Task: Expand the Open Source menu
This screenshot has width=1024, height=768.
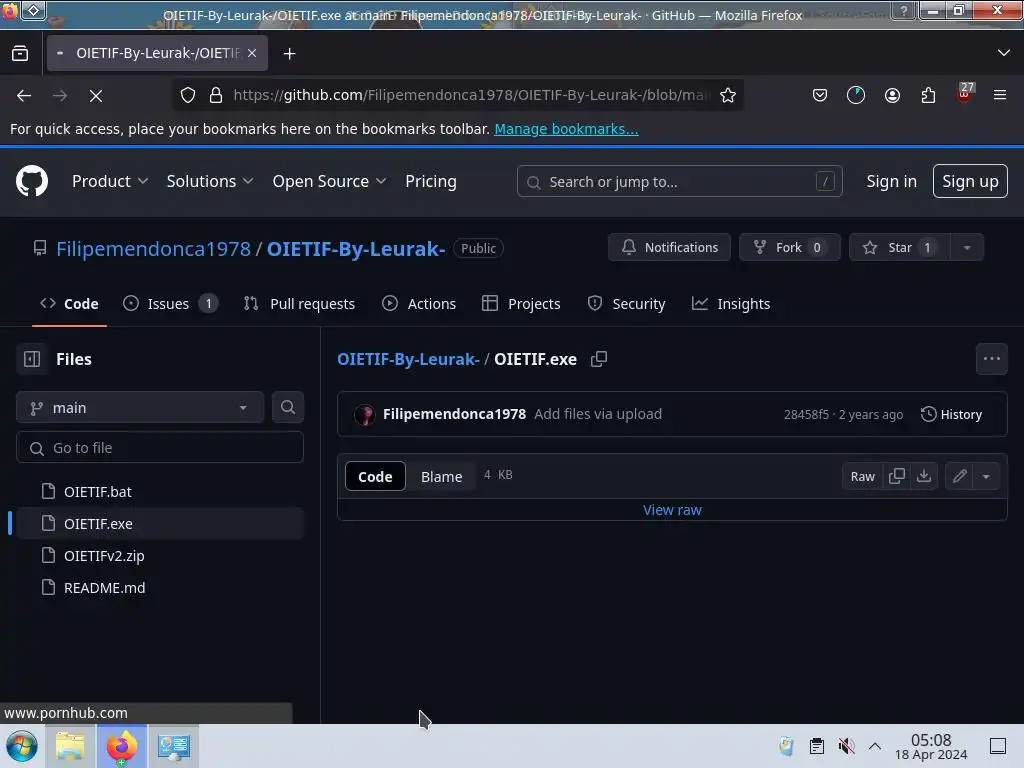Action: [329, 181]
